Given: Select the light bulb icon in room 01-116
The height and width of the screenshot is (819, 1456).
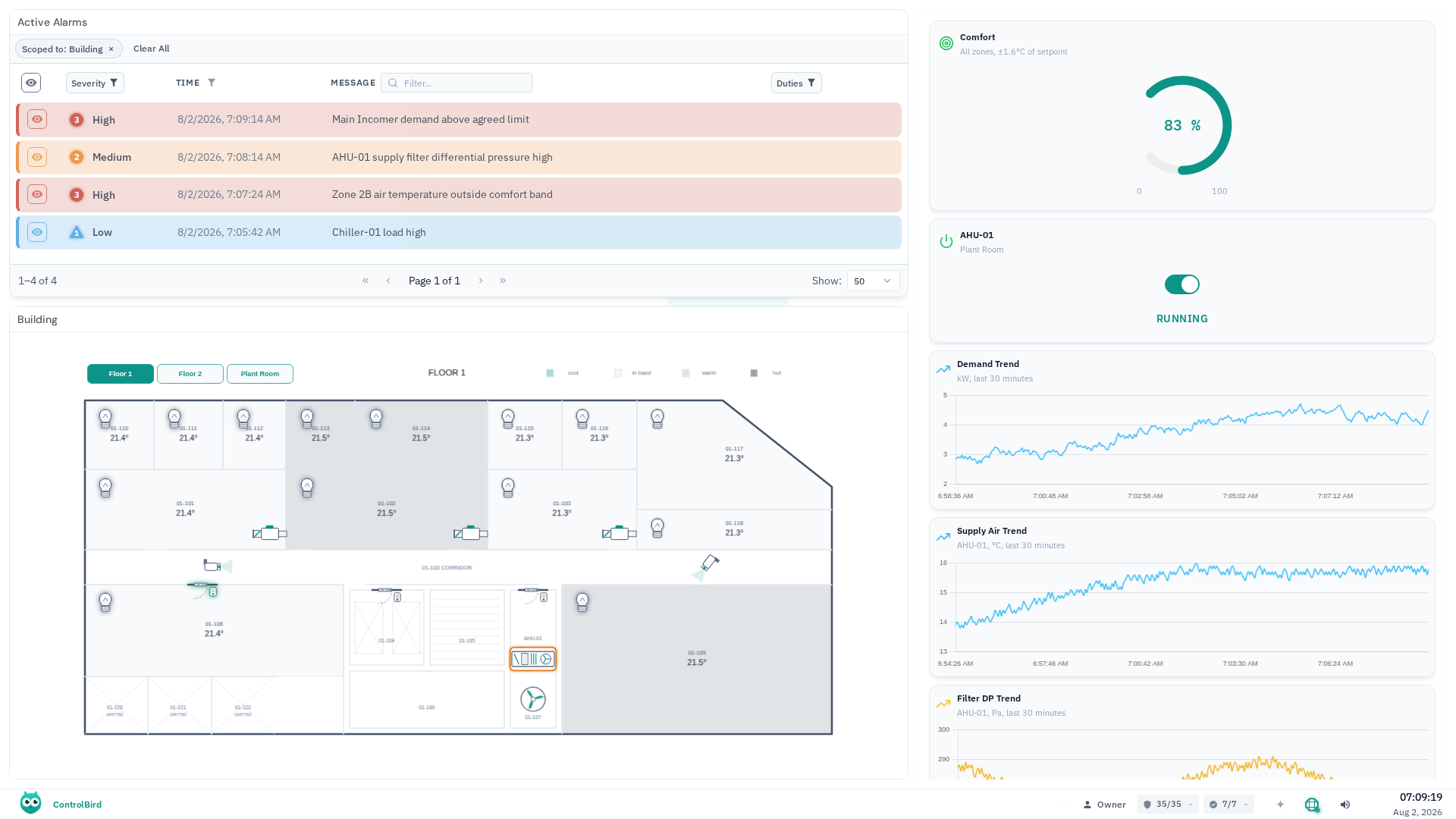Looking at the screenshot, I should 582,419.
